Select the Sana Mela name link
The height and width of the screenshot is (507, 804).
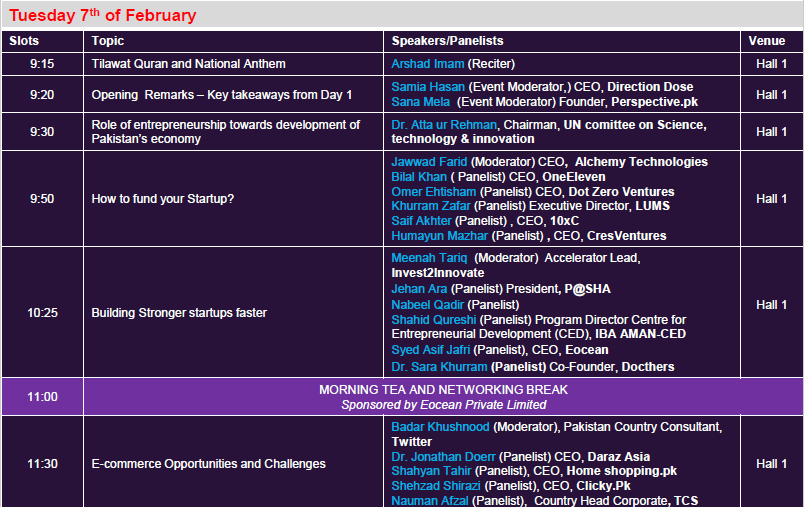(x=421, y=102)
